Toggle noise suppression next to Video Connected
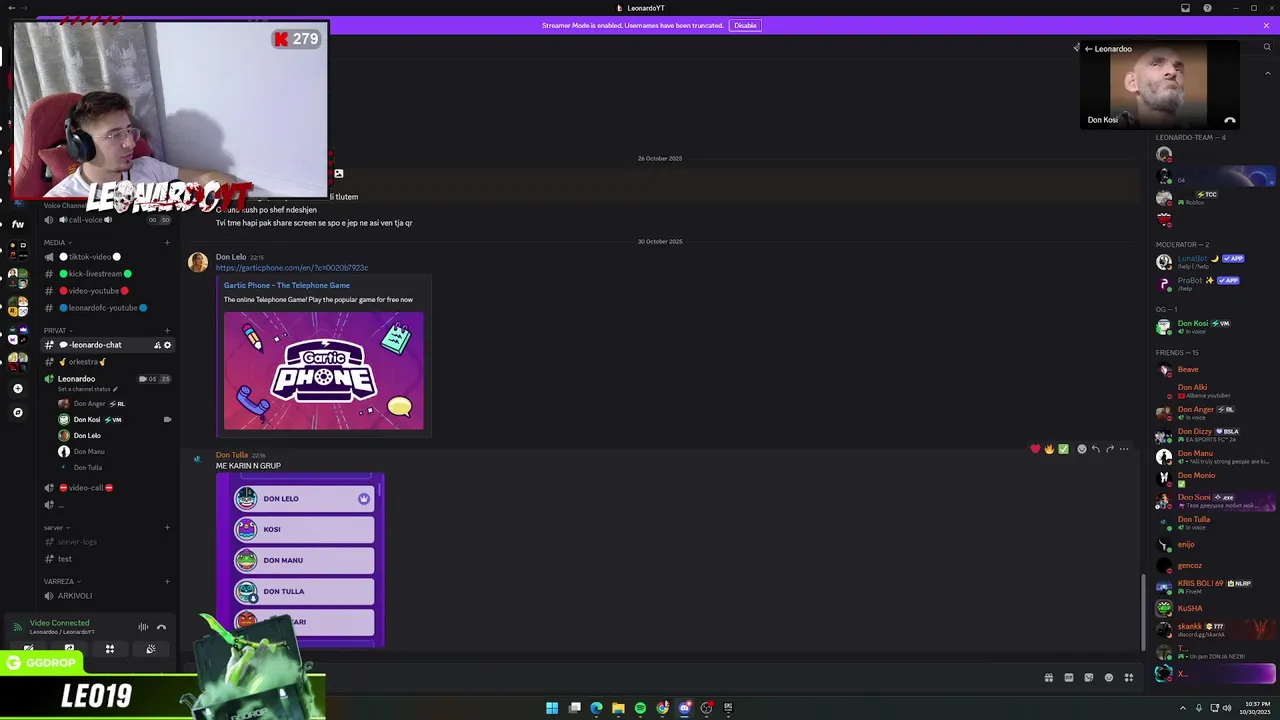The height and width of the screenshot is (720, 1280). pyautogui.click(x=143, y=627)
